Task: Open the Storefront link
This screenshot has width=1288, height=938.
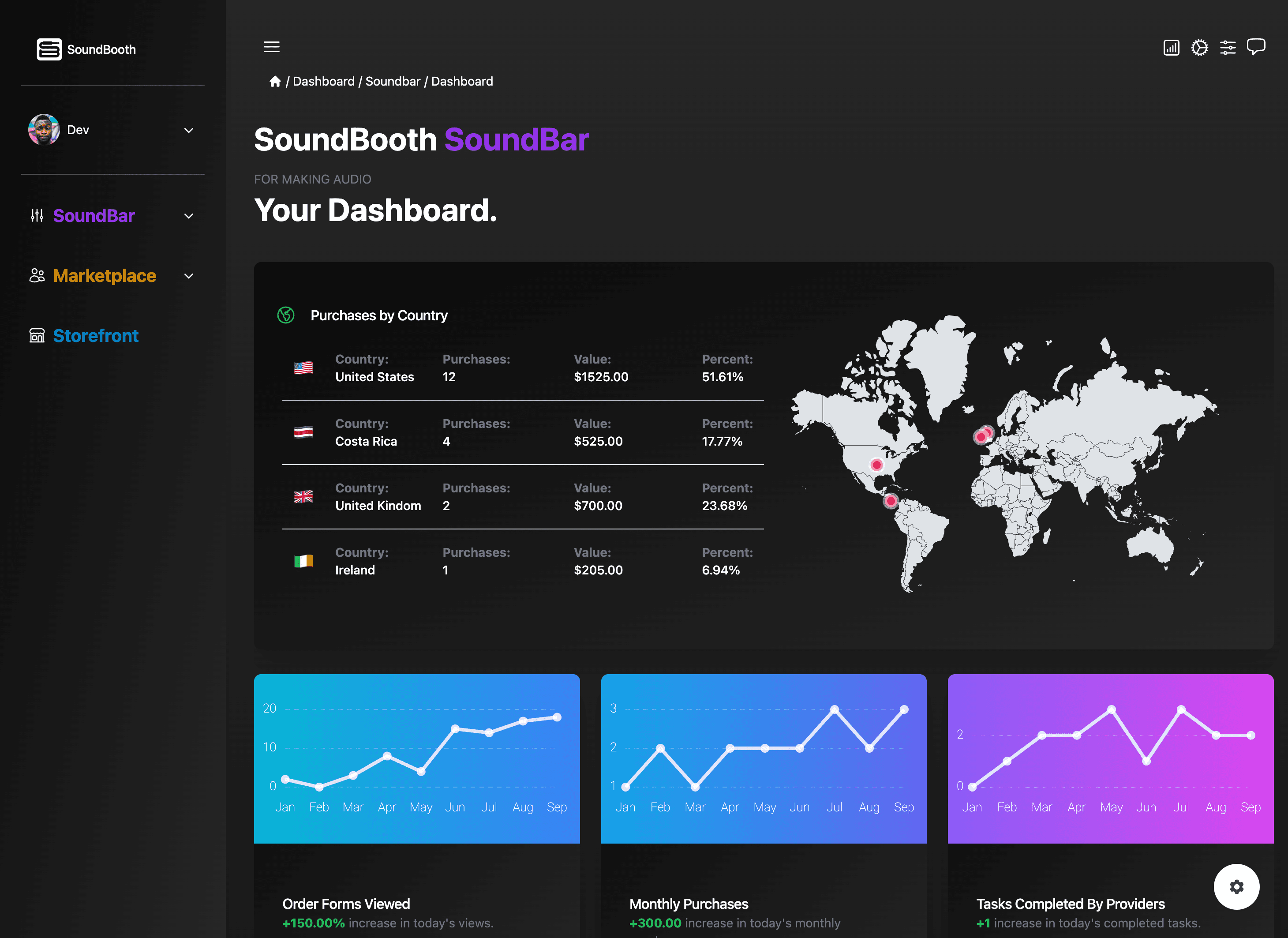Action: (x=95, y=336)
